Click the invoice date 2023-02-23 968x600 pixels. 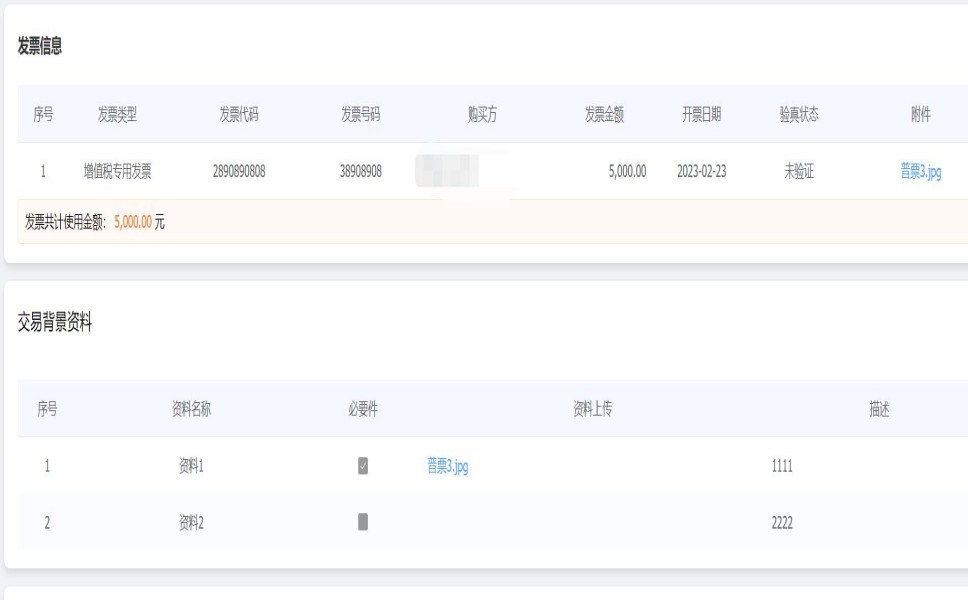click(x=702, y=171)
